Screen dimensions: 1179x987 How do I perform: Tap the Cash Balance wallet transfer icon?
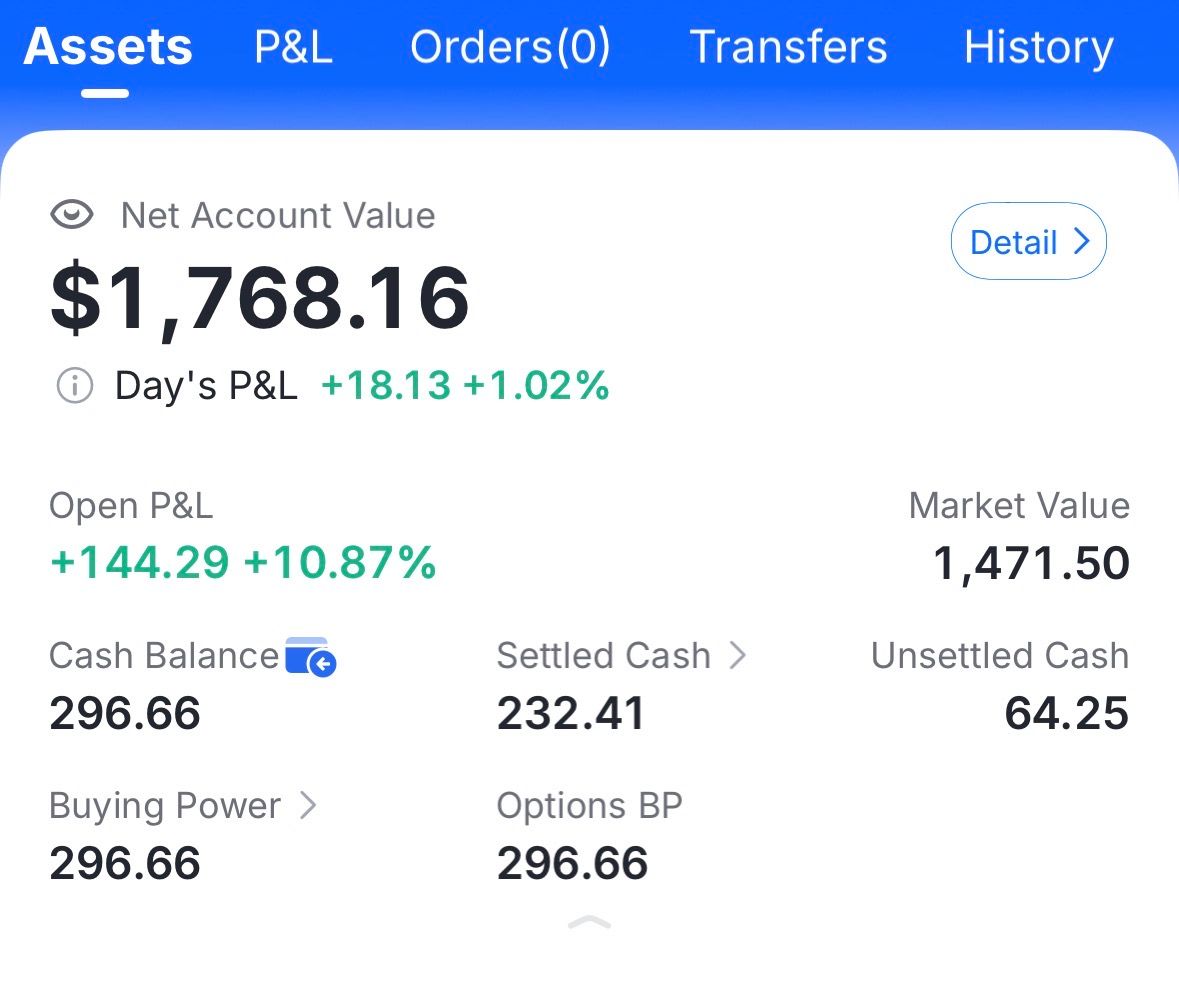pos(311,657)
